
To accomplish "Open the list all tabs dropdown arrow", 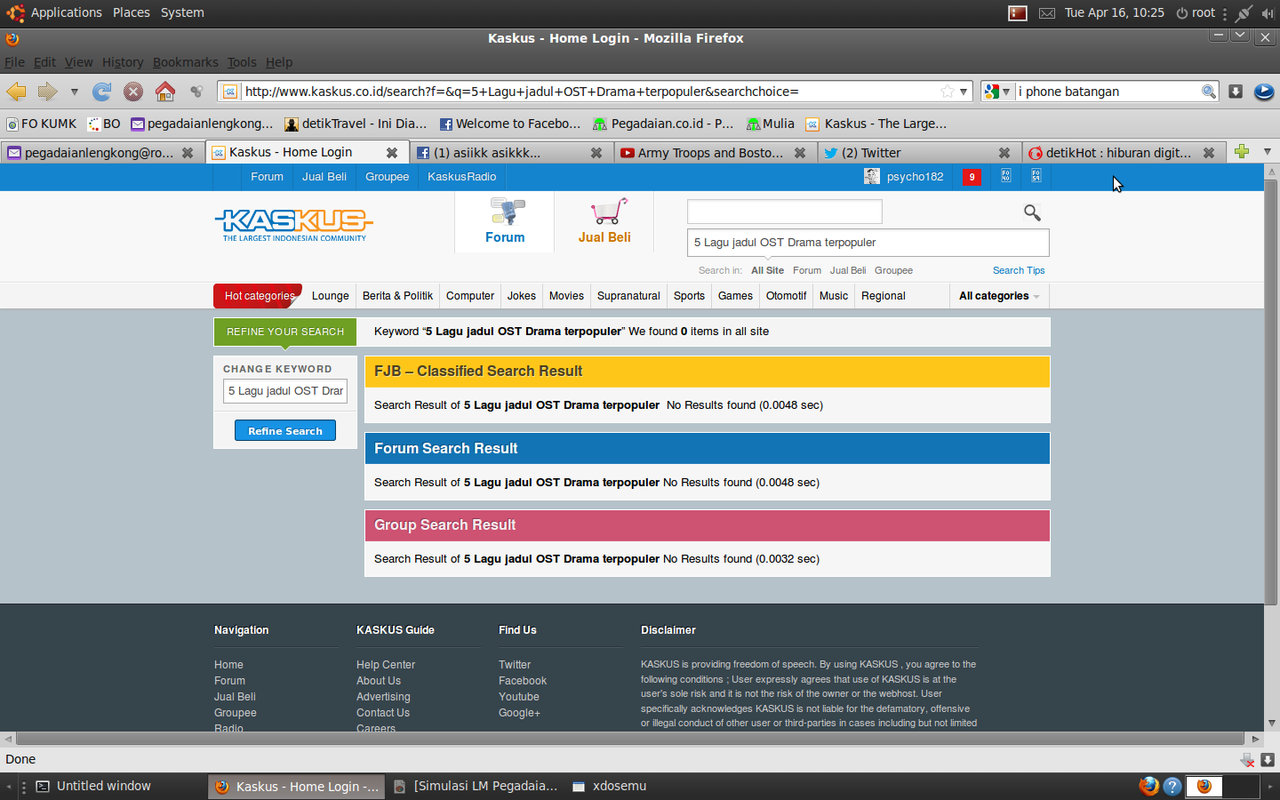I will coord(1267,152).
